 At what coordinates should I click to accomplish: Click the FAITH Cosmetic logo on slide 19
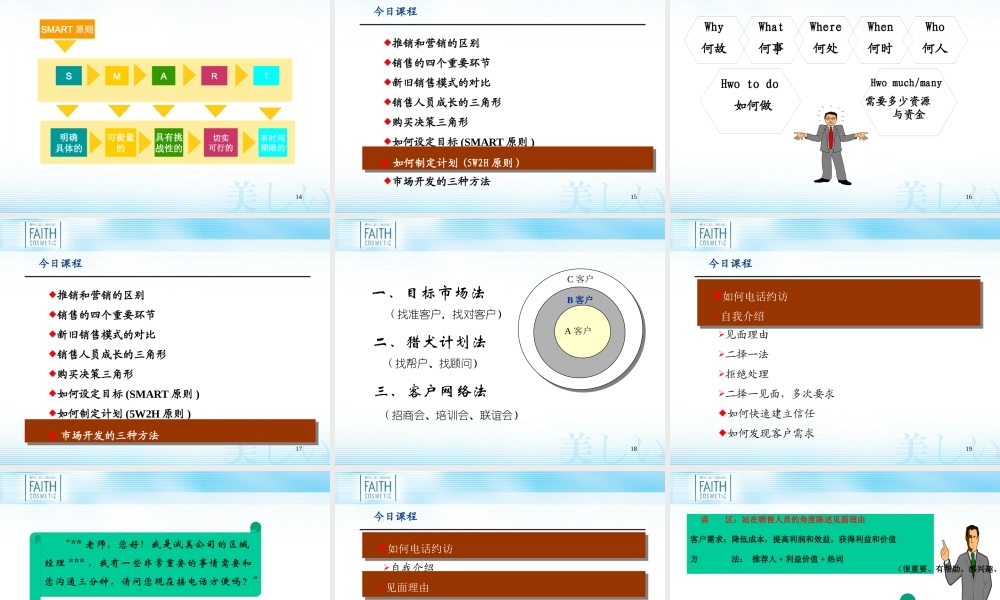712,235
